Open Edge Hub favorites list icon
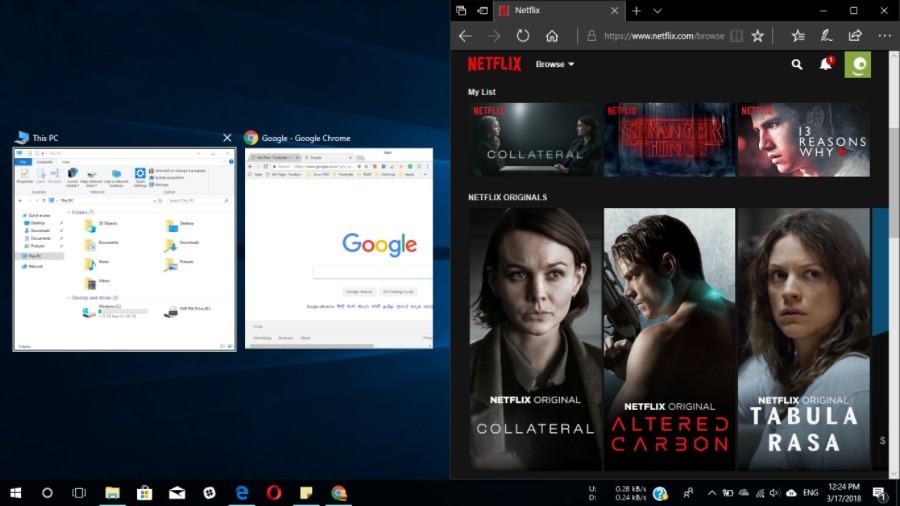The width and height of the screenshot is (900, 506). (x=798, y=36)
